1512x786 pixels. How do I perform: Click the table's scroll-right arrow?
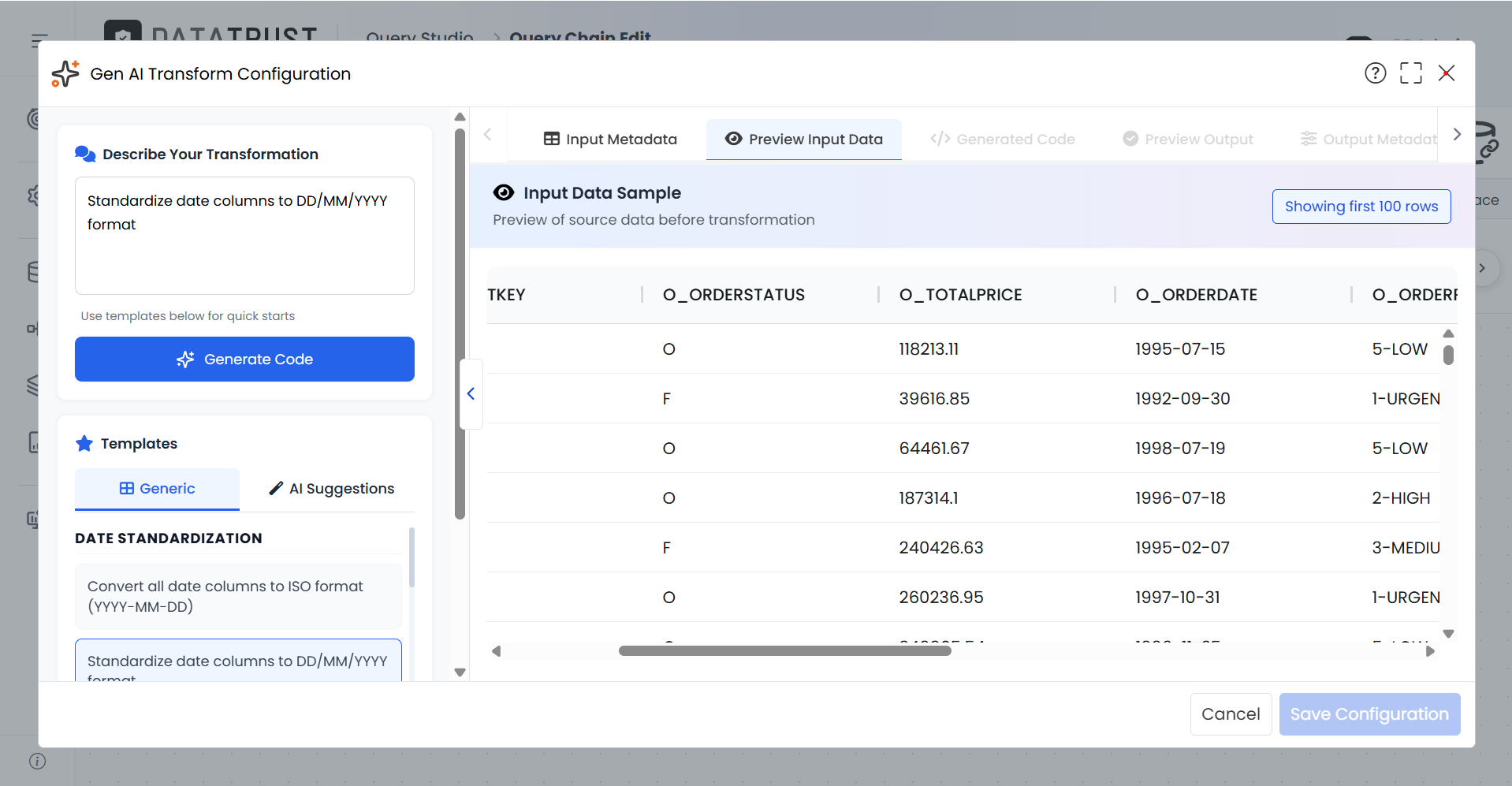coord(1430,651)
